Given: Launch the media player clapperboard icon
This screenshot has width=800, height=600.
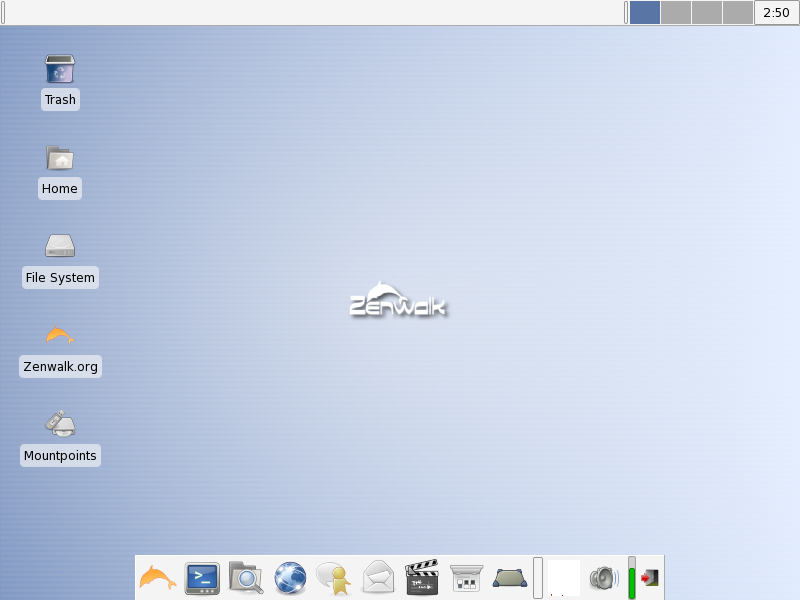Looking at the screenshot, I should pos(422,577).
